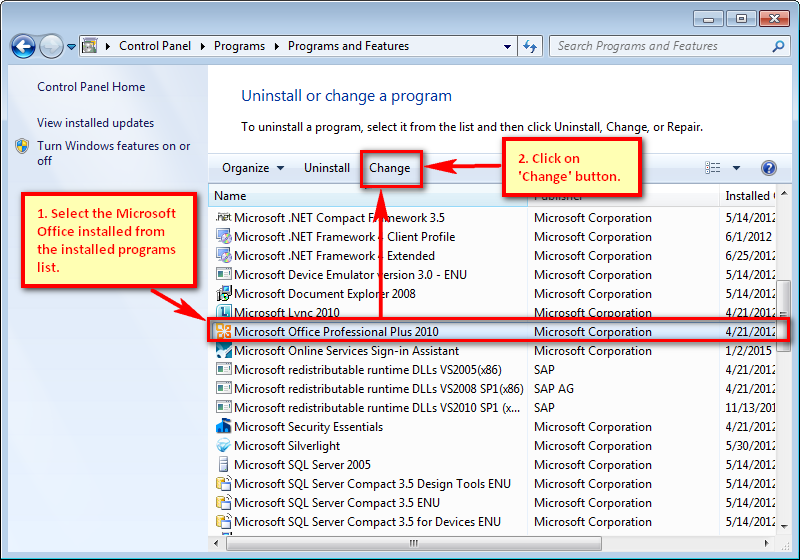The width and height of the screenshot is (800, 560).
Task: Sort by the Installed On column header
Action: pyautogui.click(x=748, y=196)
